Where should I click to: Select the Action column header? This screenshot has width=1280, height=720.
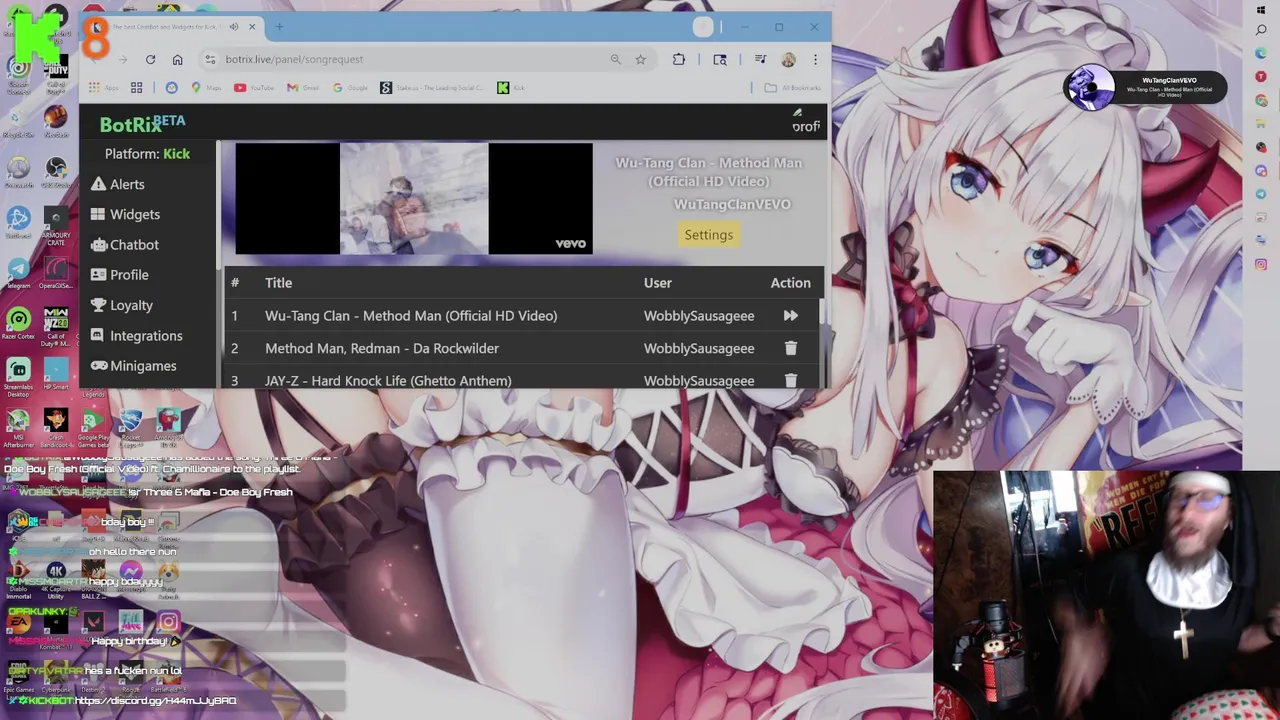pyautogui.click(x=790, y=283)
